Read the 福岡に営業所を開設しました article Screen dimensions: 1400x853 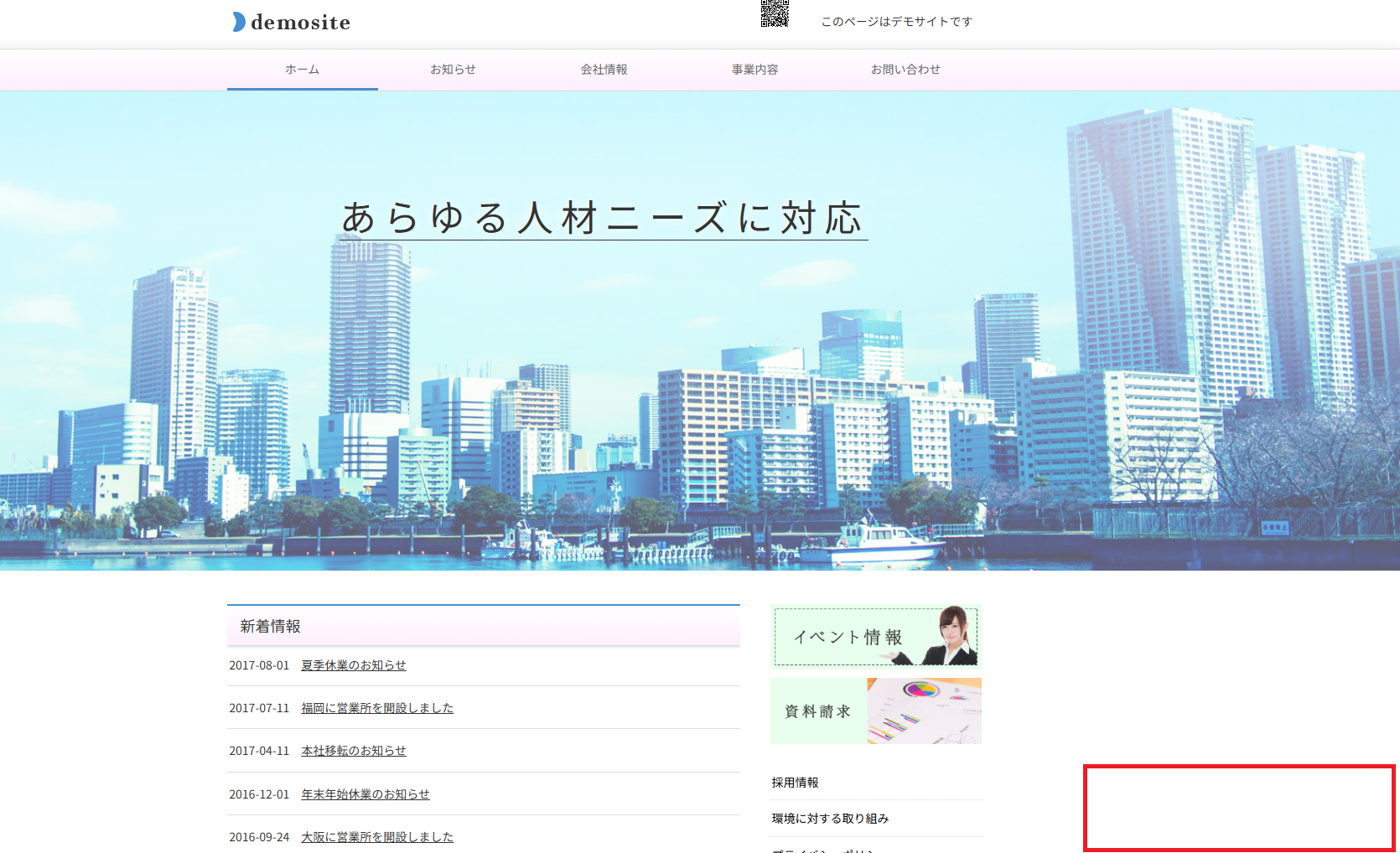coord(377,708)
